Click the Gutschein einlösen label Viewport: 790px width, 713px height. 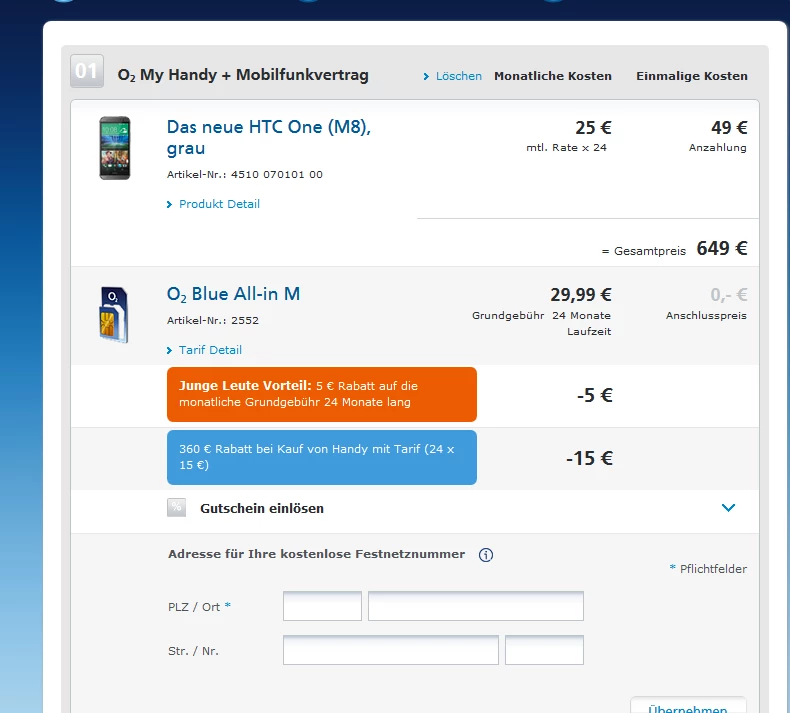pos(262,508)
